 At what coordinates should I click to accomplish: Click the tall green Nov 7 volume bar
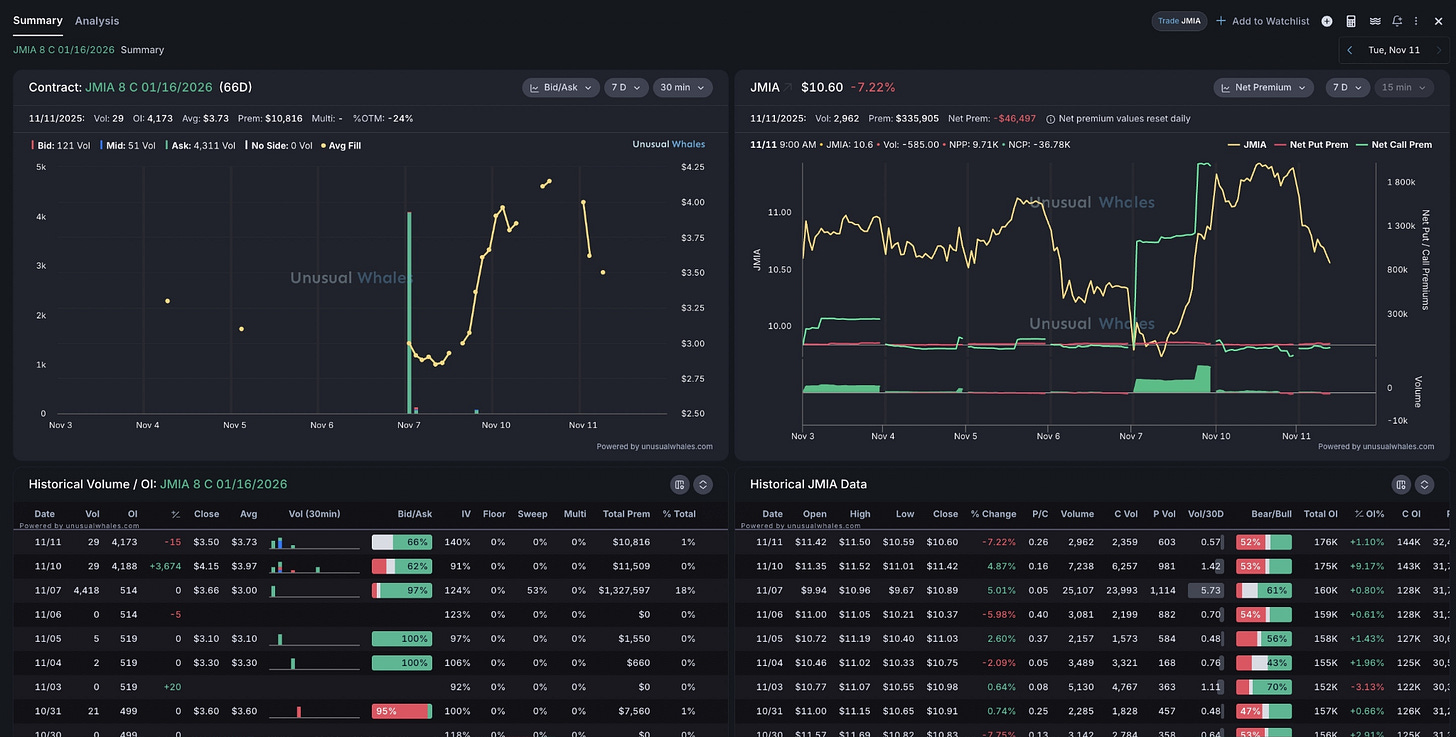(410, 312)
